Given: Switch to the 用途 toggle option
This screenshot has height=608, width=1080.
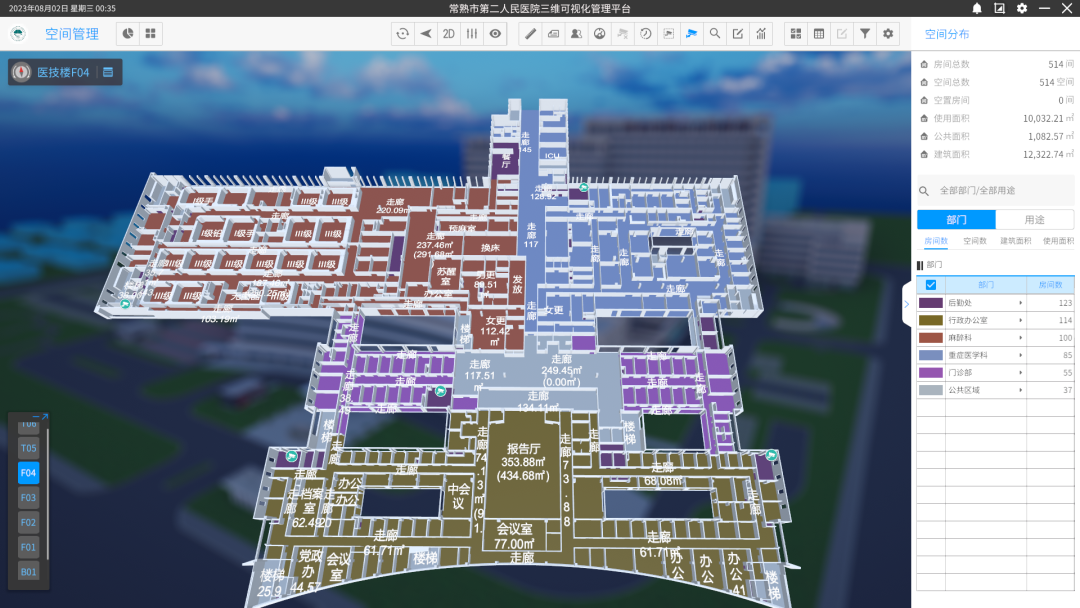Looking at the screenshot, I should click(1034, 220).
